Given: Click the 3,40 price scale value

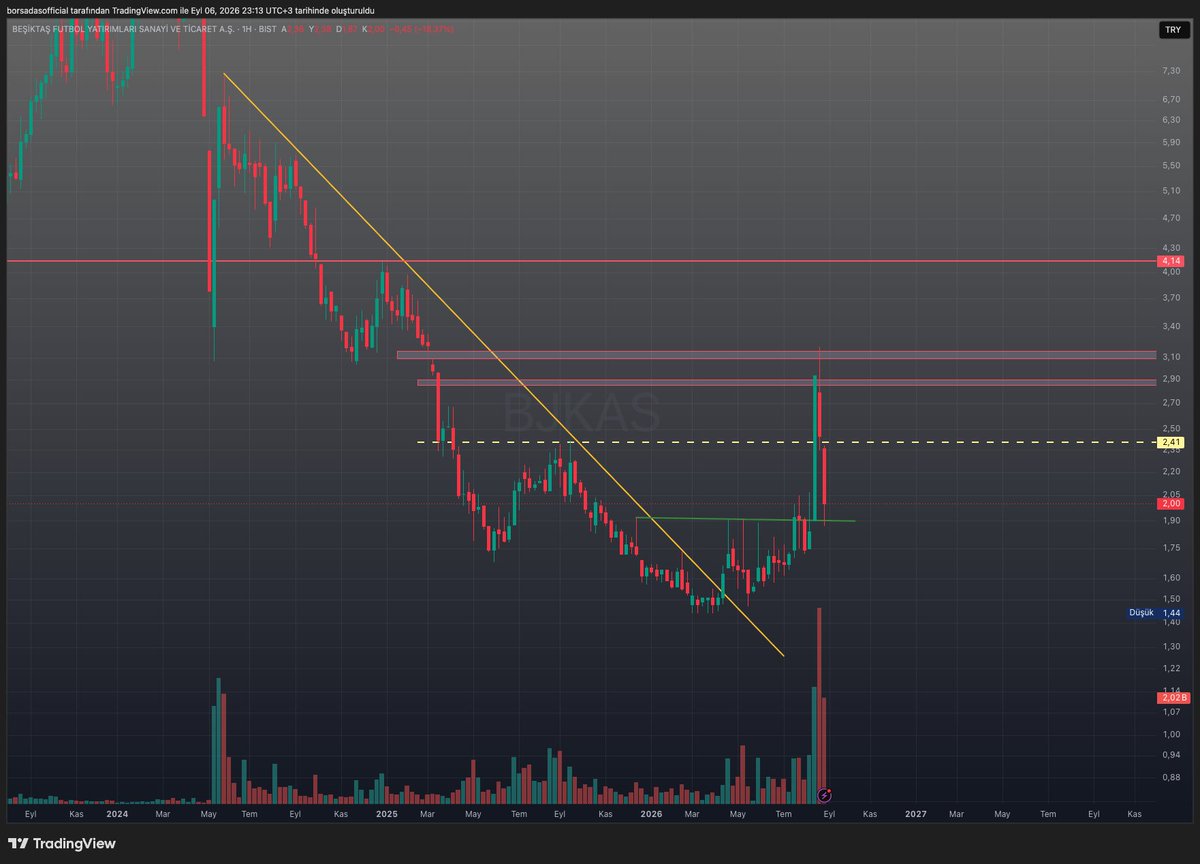Looking at the screenshot, I should (1171, 326).
